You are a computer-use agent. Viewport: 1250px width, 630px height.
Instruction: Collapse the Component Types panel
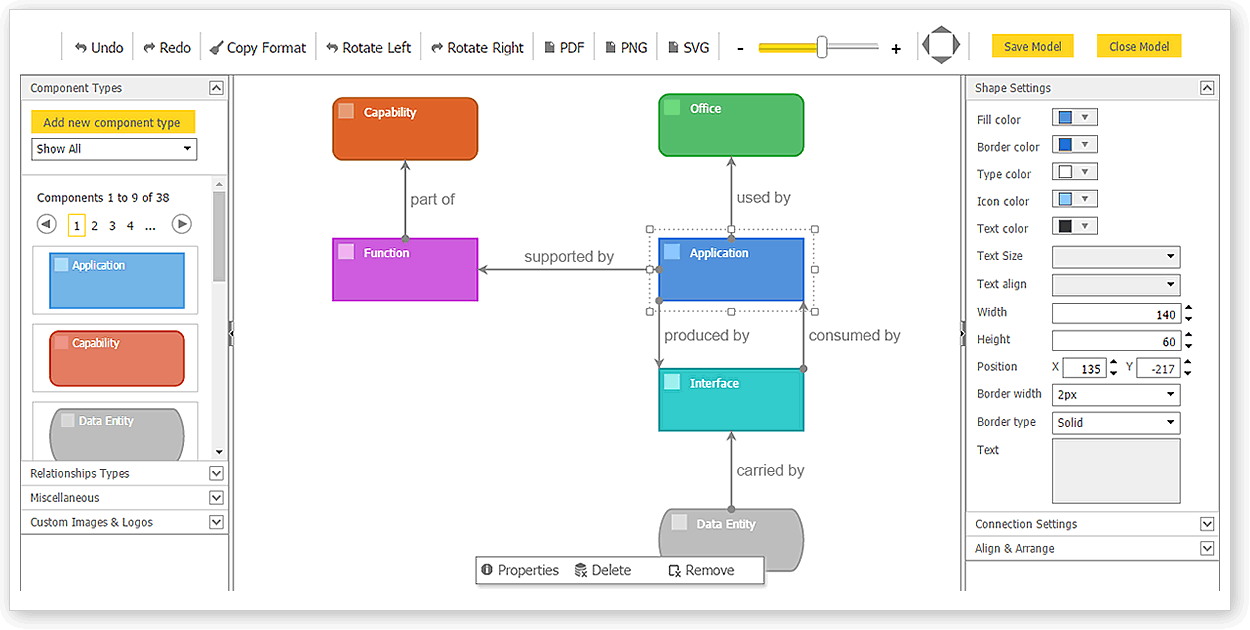[x=216, y=88]
